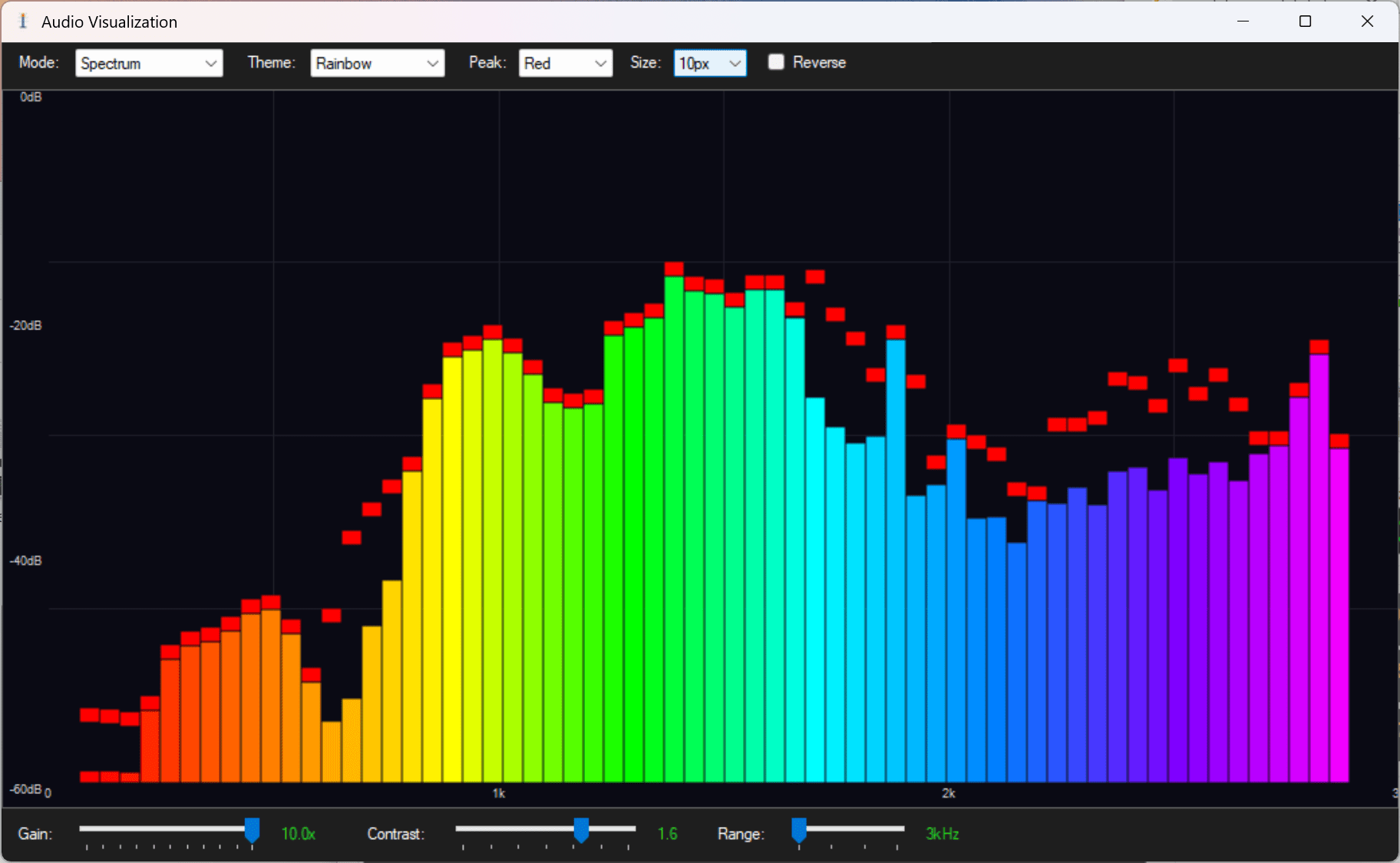Click the green 10.0x gain value
The width and height of the screenshot is (1400, 863).
tap(299, 834)
